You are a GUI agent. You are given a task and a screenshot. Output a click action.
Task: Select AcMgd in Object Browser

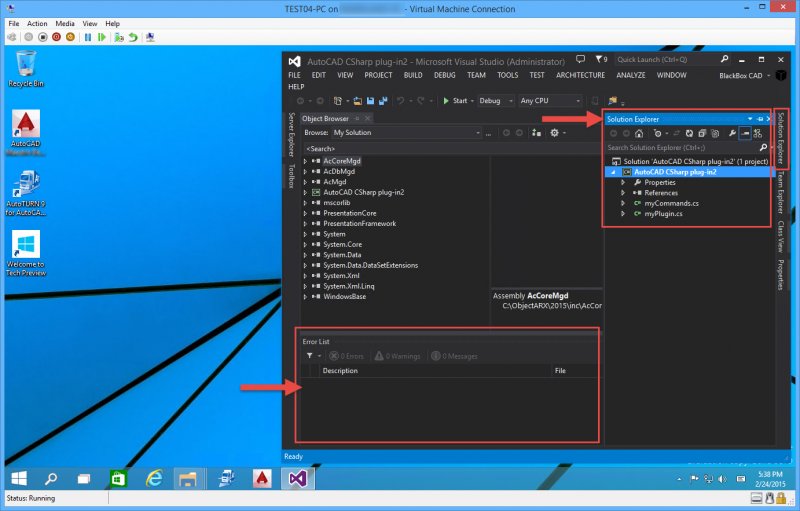coord(335,182)
